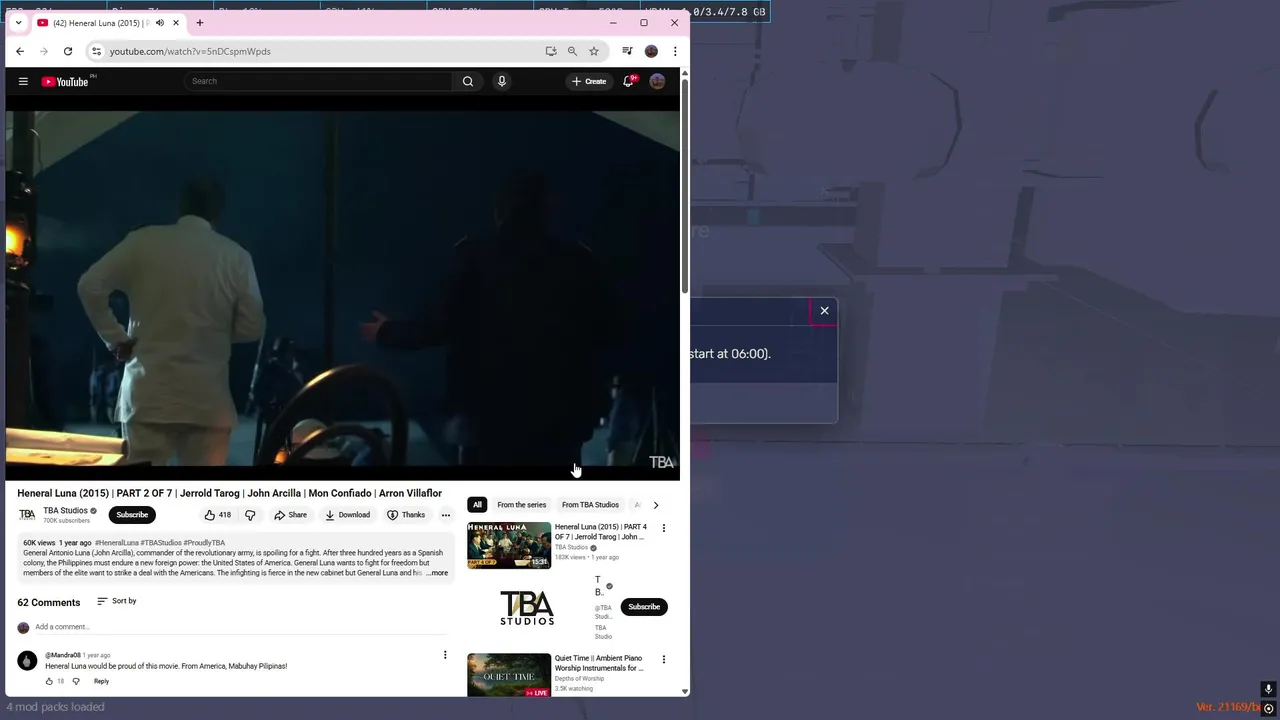Click the YouTube search magnifier button
The height and width of the screenshot is (720, 1280).
click(x=467, y=81)
